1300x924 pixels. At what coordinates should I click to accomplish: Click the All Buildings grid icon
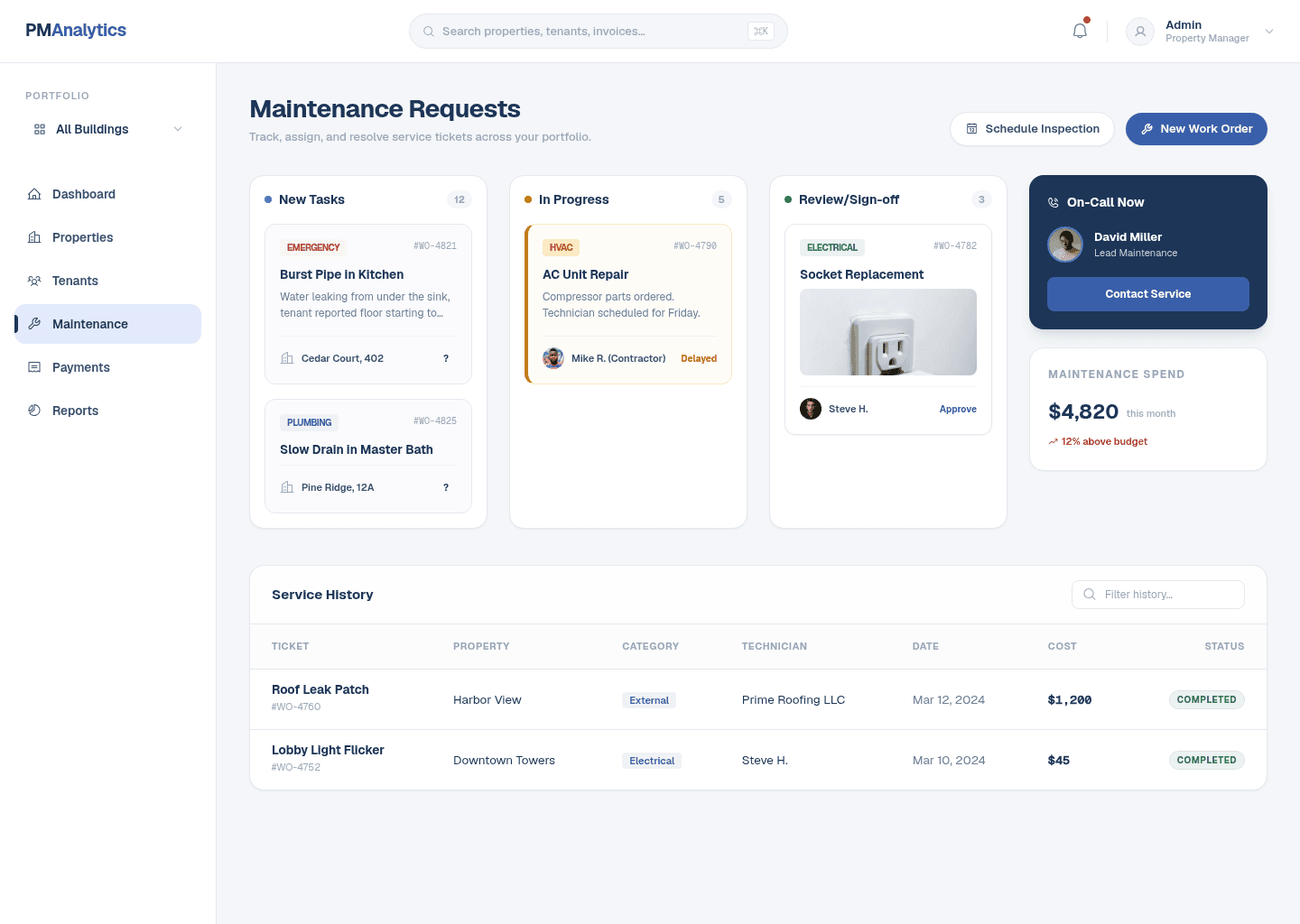coord(40,129)
